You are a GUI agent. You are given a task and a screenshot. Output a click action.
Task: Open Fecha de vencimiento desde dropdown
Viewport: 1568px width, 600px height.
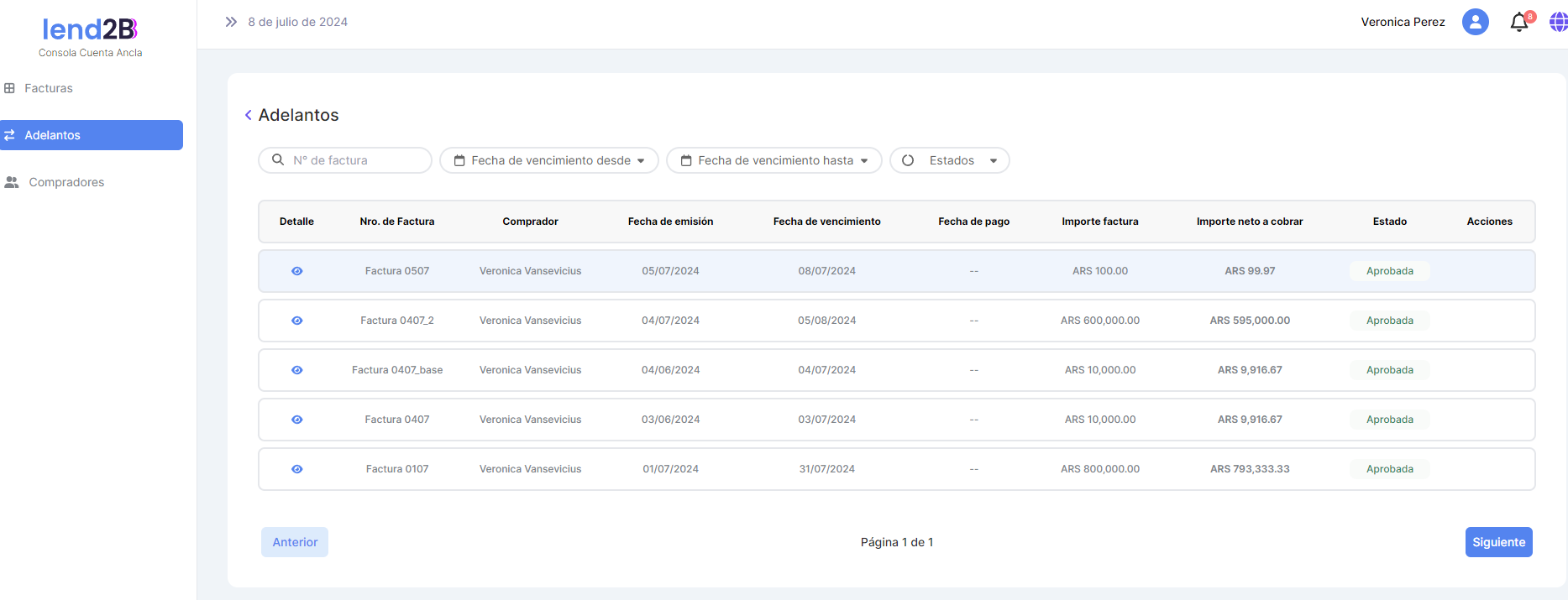[x=549, y=160]
